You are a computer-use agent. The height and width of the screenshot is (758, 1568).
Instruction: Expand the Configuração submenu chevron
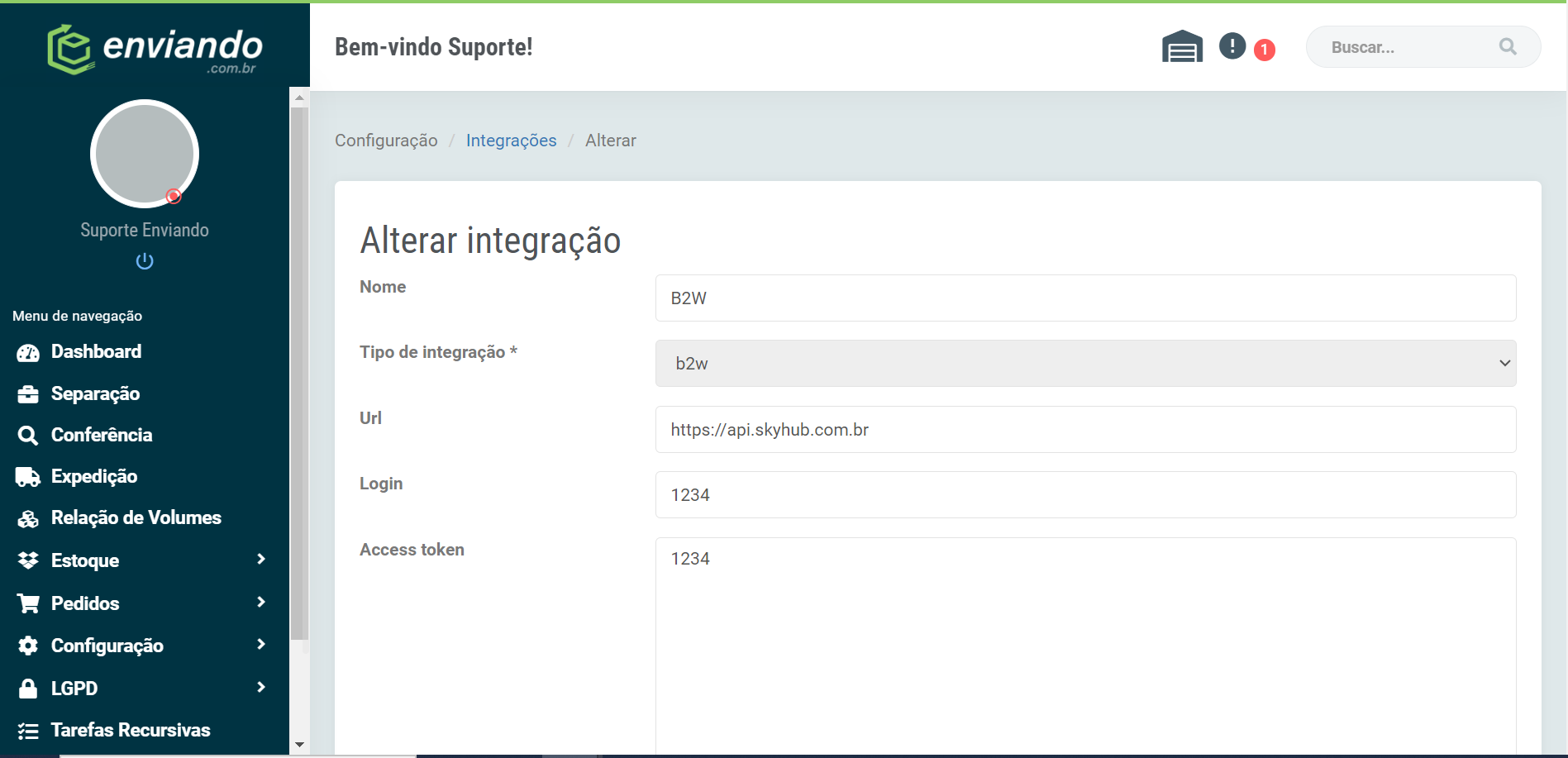pos(261,645)
